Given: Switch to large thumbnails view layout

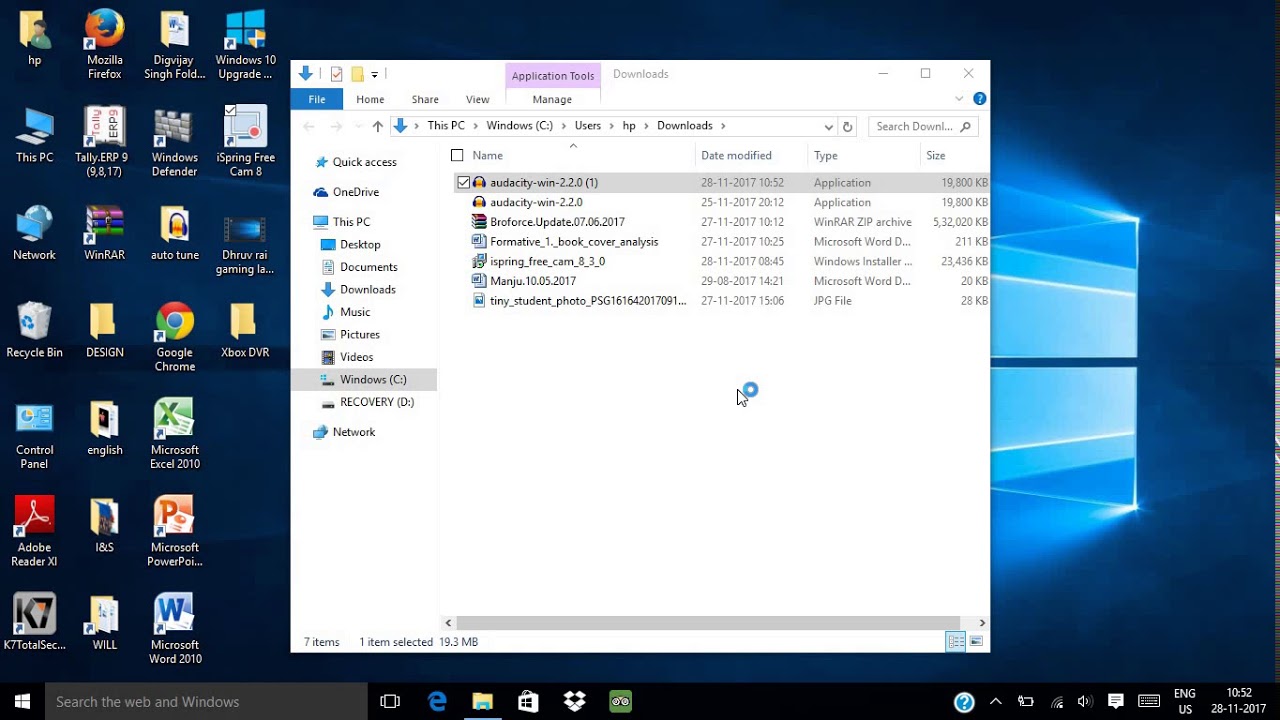Looking at the screenshot, I should coord(976,642).
